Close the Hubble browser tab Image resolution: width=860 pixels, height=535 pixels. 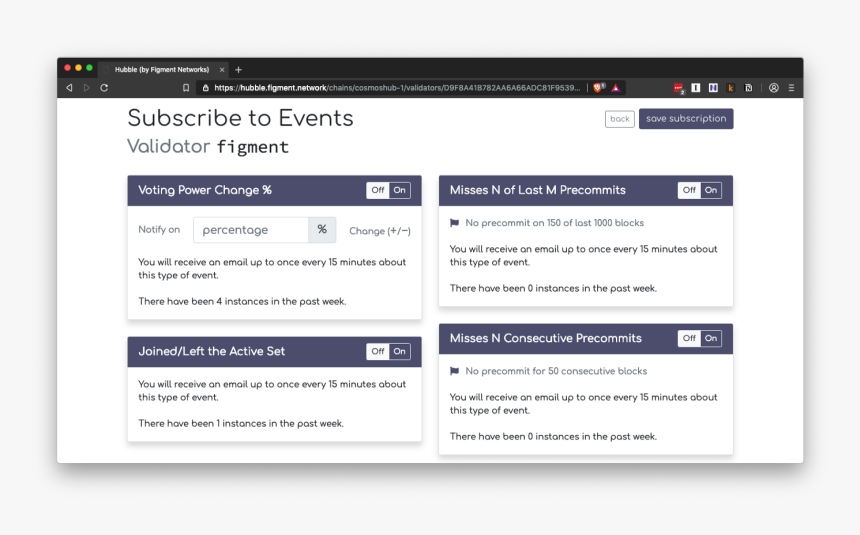pyautogui.click(x=222, y=70)
